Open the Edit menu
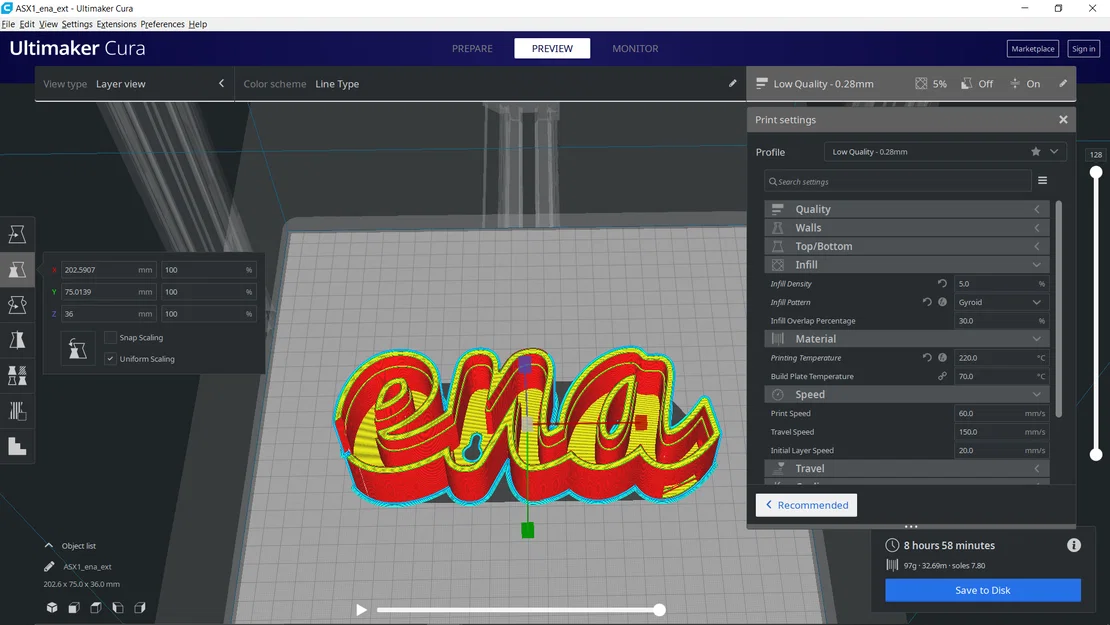This screenshot has width=1110, height=625. (x=27, y=24)
